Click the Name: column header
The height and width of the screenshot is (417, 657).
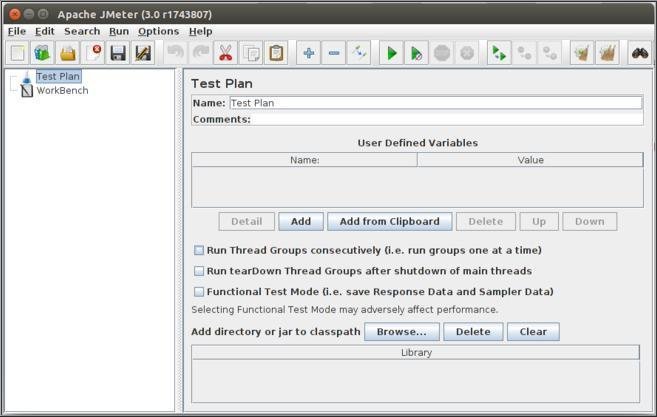[305, 160]
